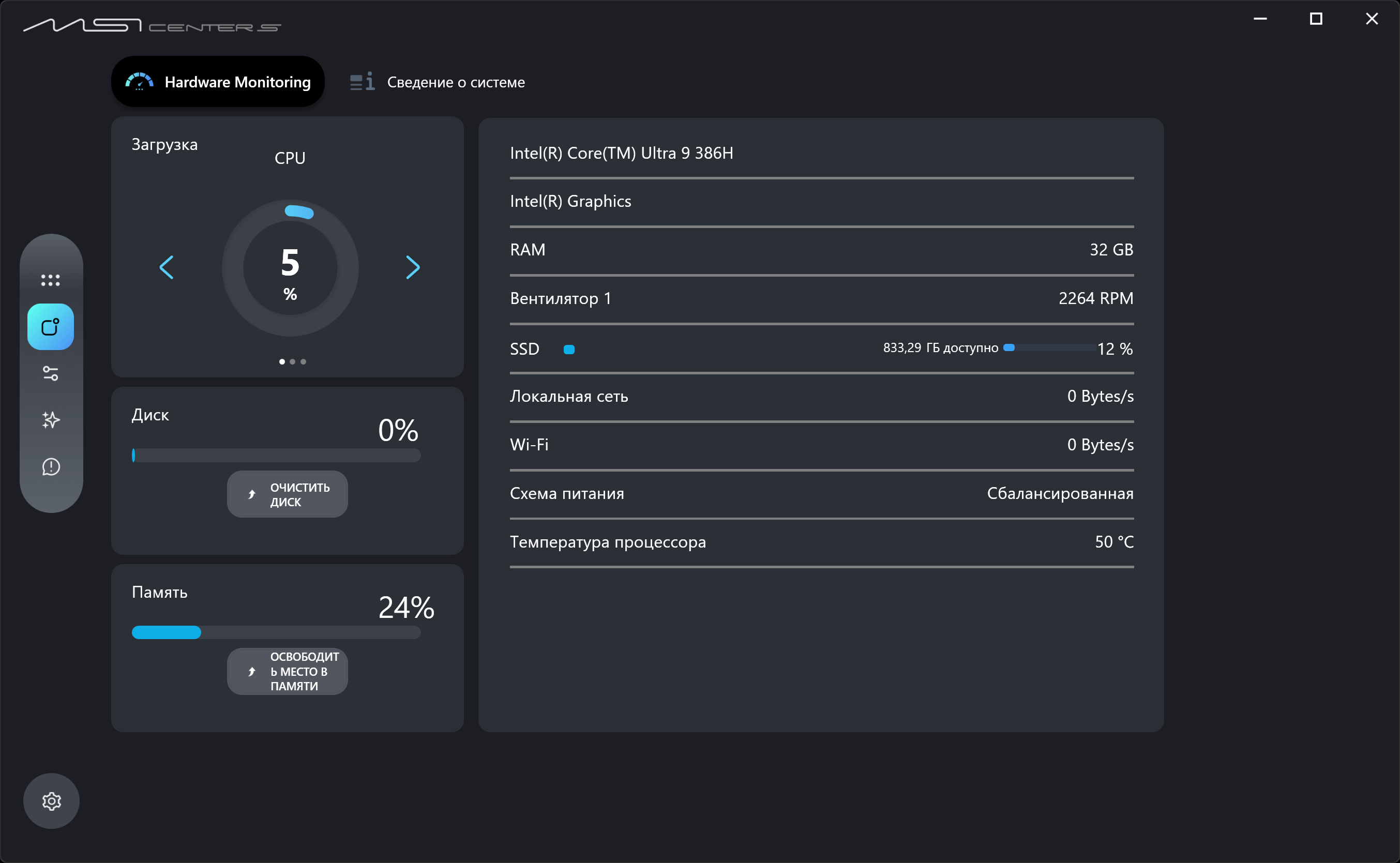
Task: Open the sliders settings sidebar icon
Action: (51, 373)
